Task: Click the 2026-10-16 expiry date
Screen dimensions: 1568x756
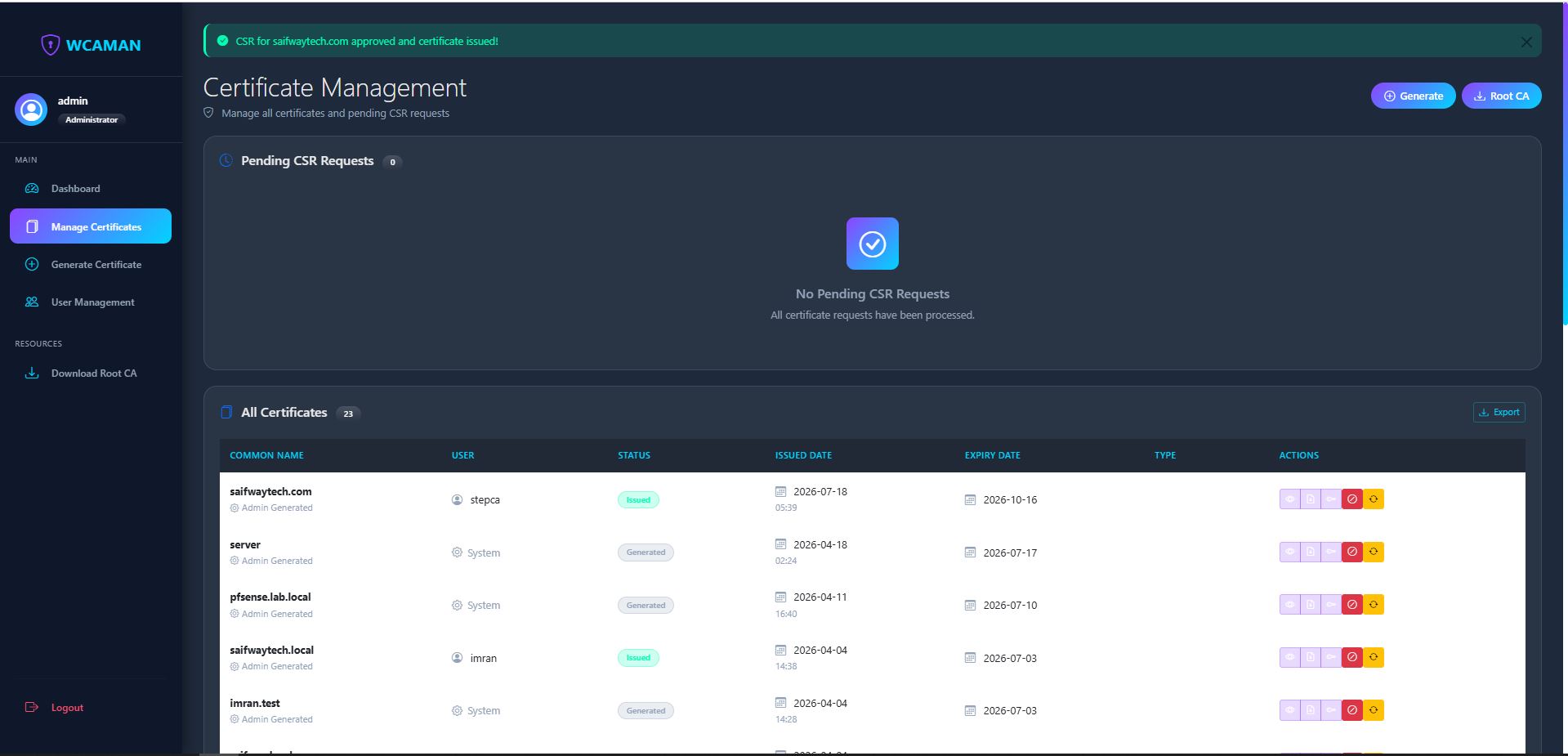Action: [x=1010, y=499]
